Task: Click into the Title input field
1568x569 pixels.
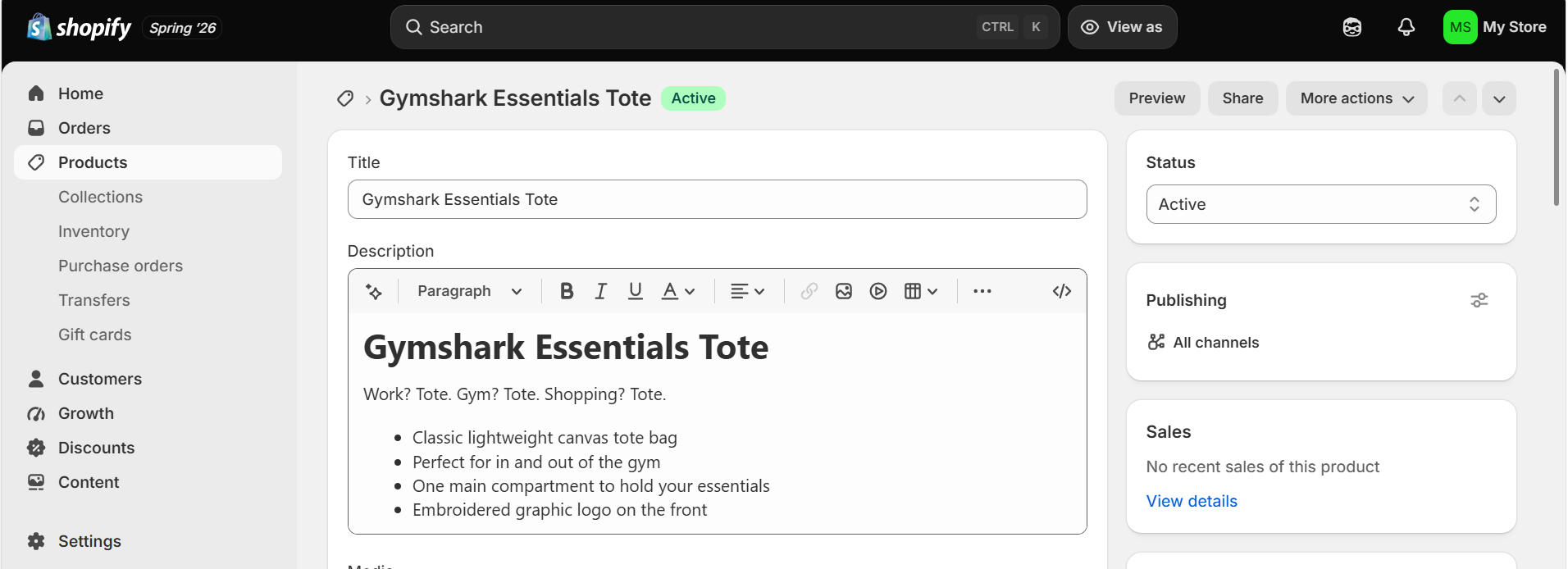Action: pos(718,199)
